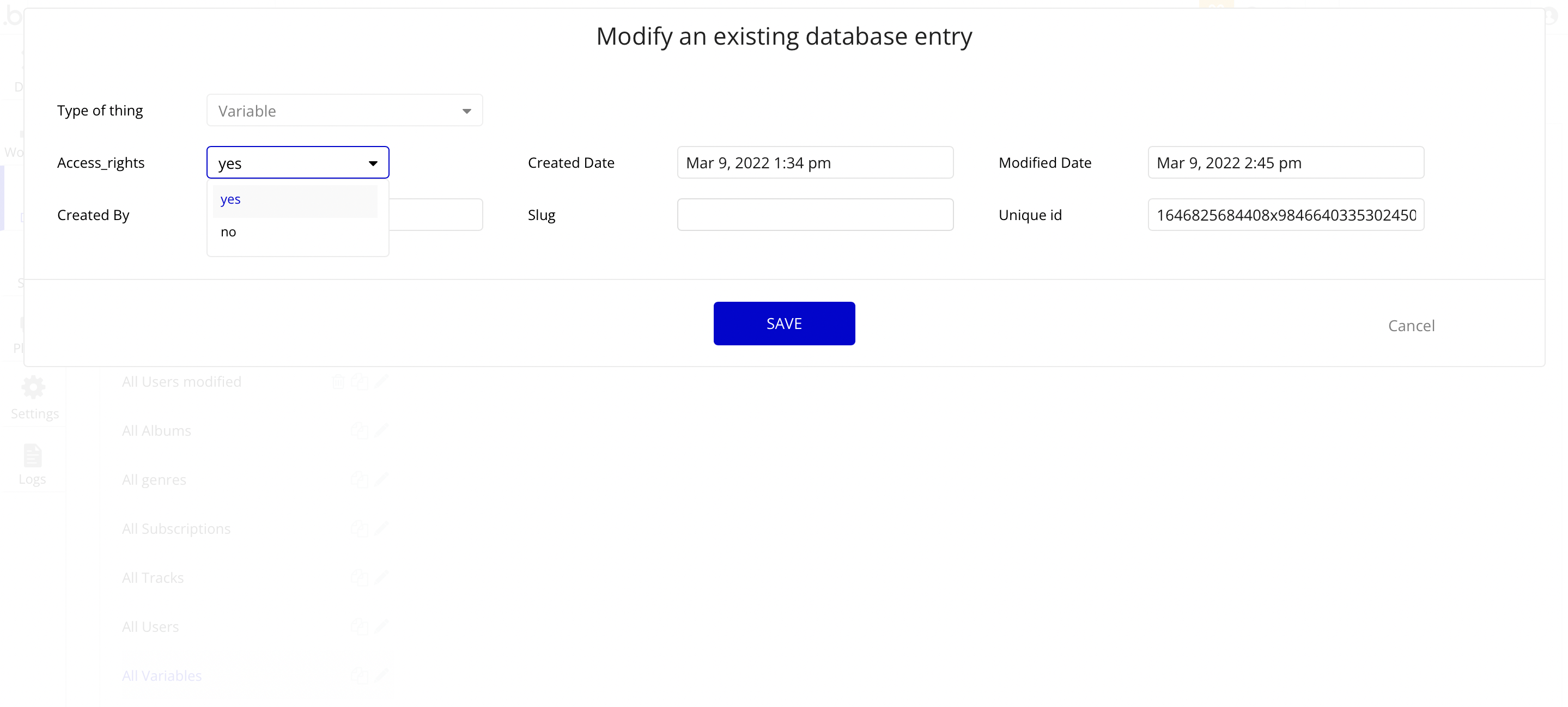Copy the All Subscriptions view

[359, 529]
